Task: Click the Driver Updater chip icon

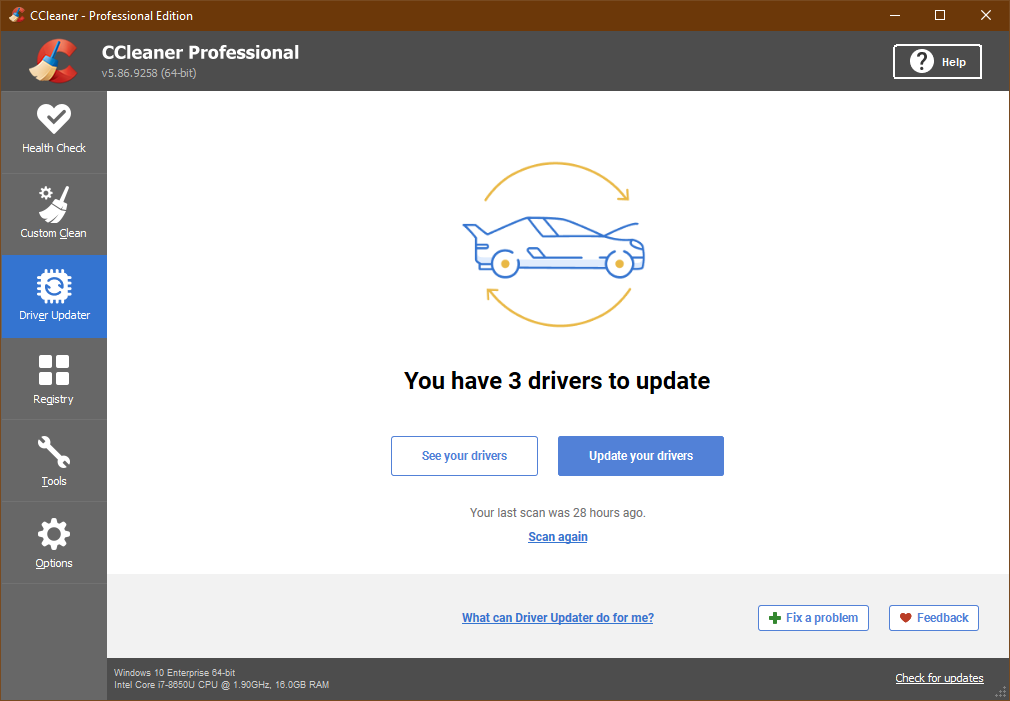Action: click(x=53, y=287)
